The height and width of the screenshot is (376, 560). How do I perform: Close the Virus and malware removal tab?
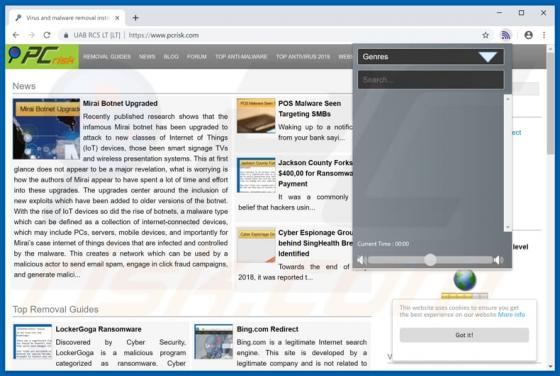click(x=117, y=17)
